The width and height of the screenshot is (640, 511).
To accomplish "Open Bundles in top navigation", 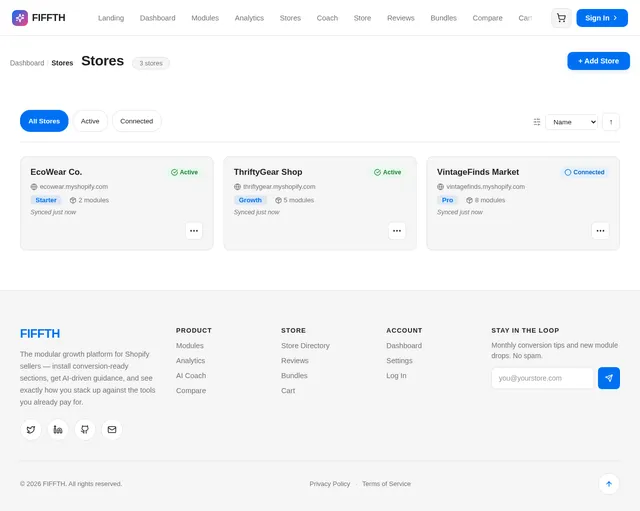I will pos(444,18).
